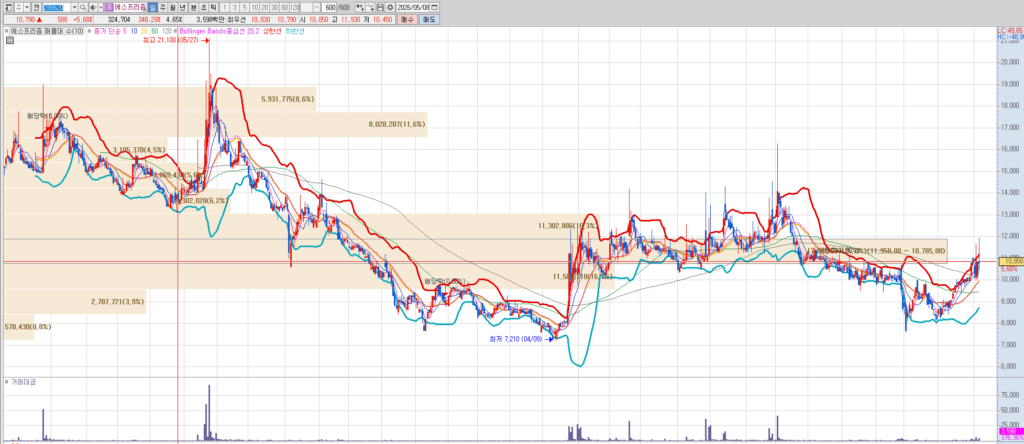Click the 하한선 lower band legend
The height and width of the screenshot is (444, 1024).
click(x=295, y=31)
